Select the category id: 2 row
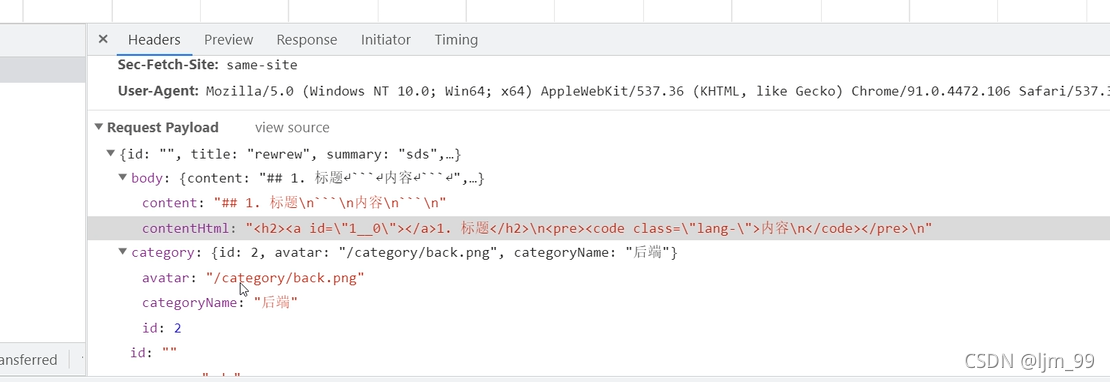The image size is (1110, 382). click(162, 328)
